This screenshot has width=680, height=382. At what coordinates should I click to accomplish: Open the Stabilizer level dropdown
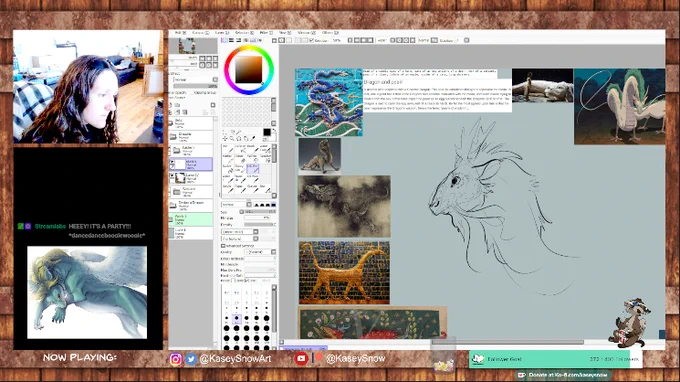coord(467,40)
